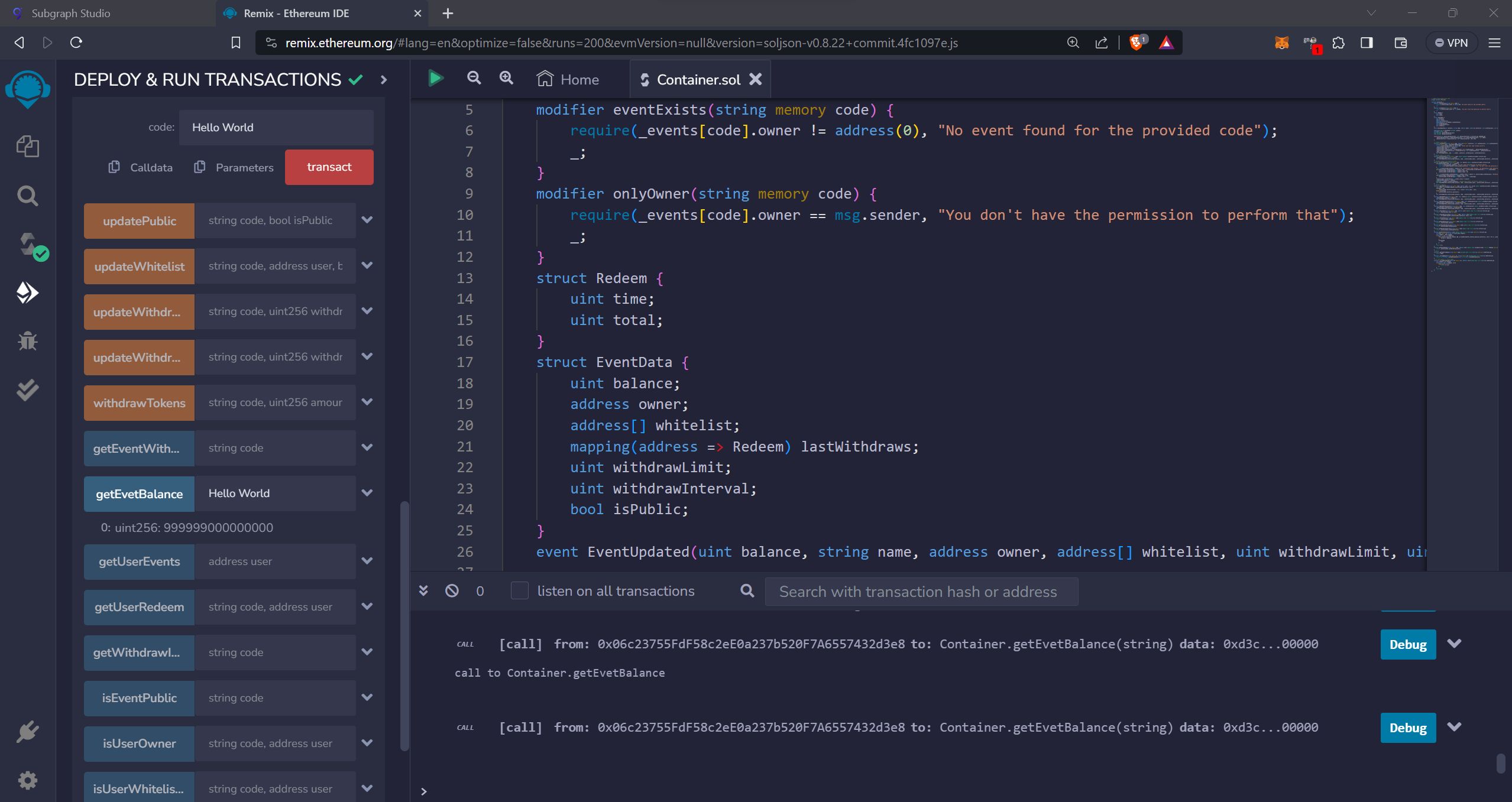Expand isEventPublic function parameters

coord(367,697)
